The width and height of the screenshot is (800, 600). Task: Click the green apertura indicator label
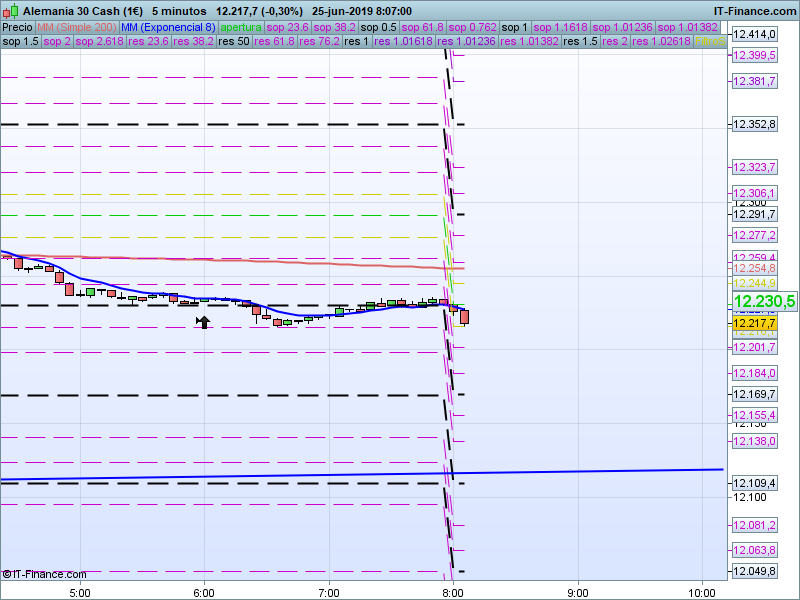(243, 27)
